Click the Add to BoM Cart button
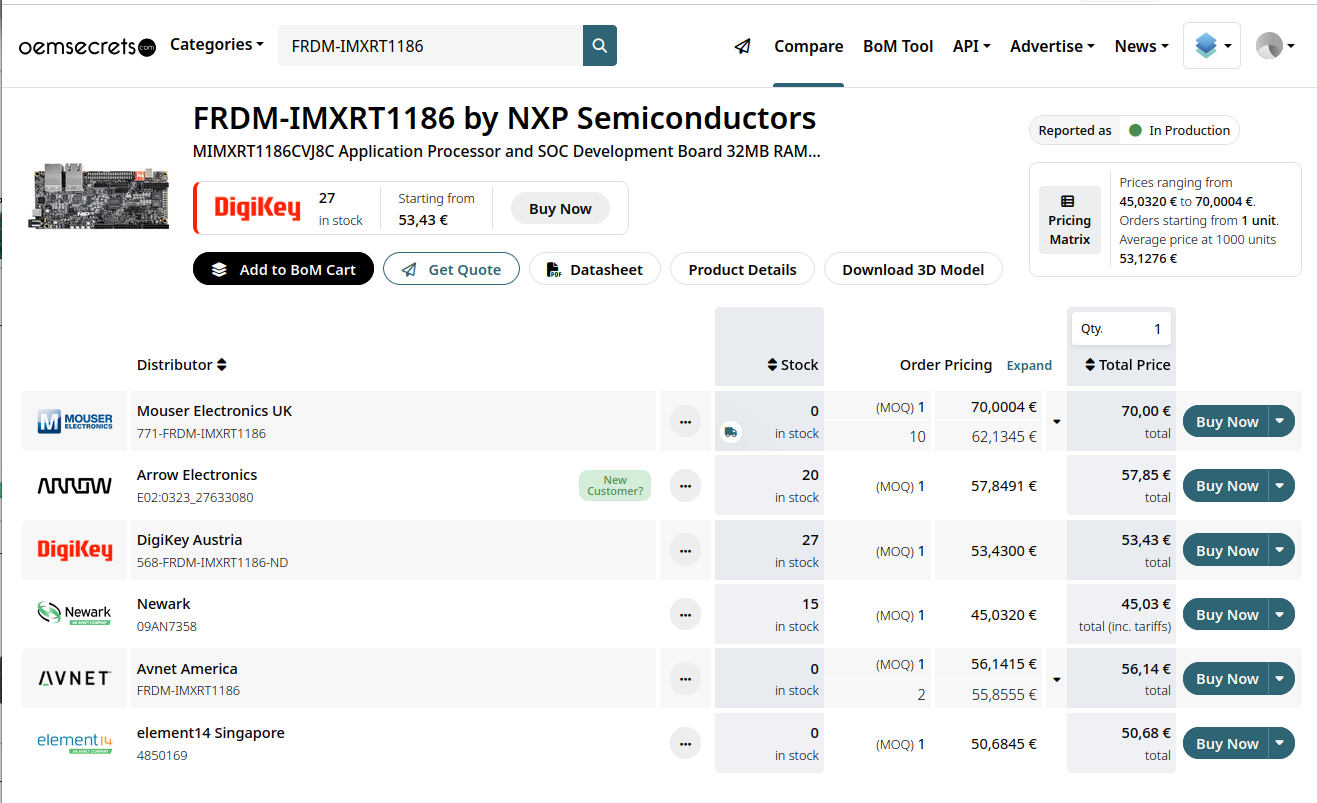Image resolution: width=1317 pixels, height=803 pixels. [283, 269]
